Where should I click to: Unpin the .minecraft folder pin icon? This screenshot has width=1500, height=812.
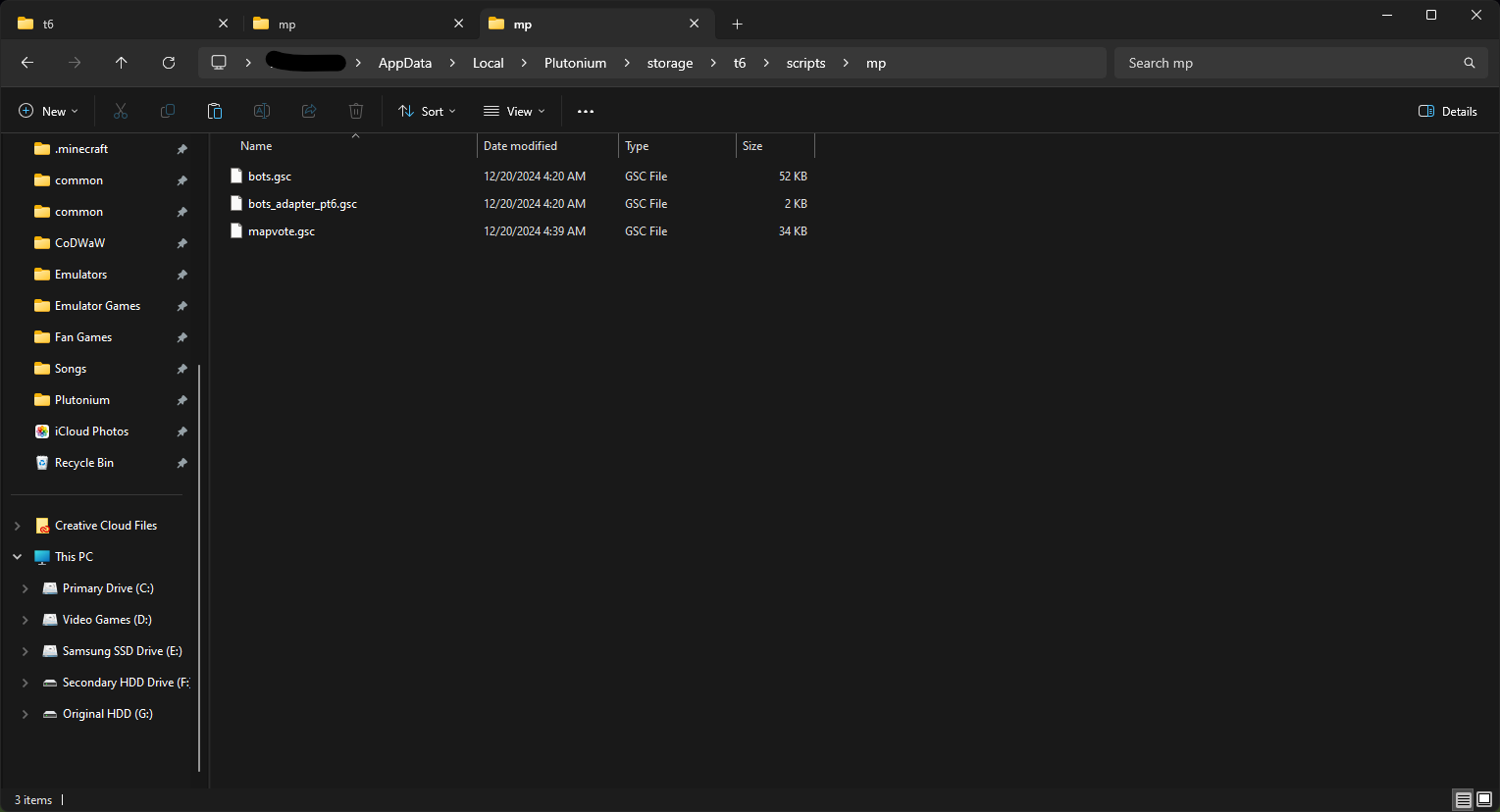point(181,149)
